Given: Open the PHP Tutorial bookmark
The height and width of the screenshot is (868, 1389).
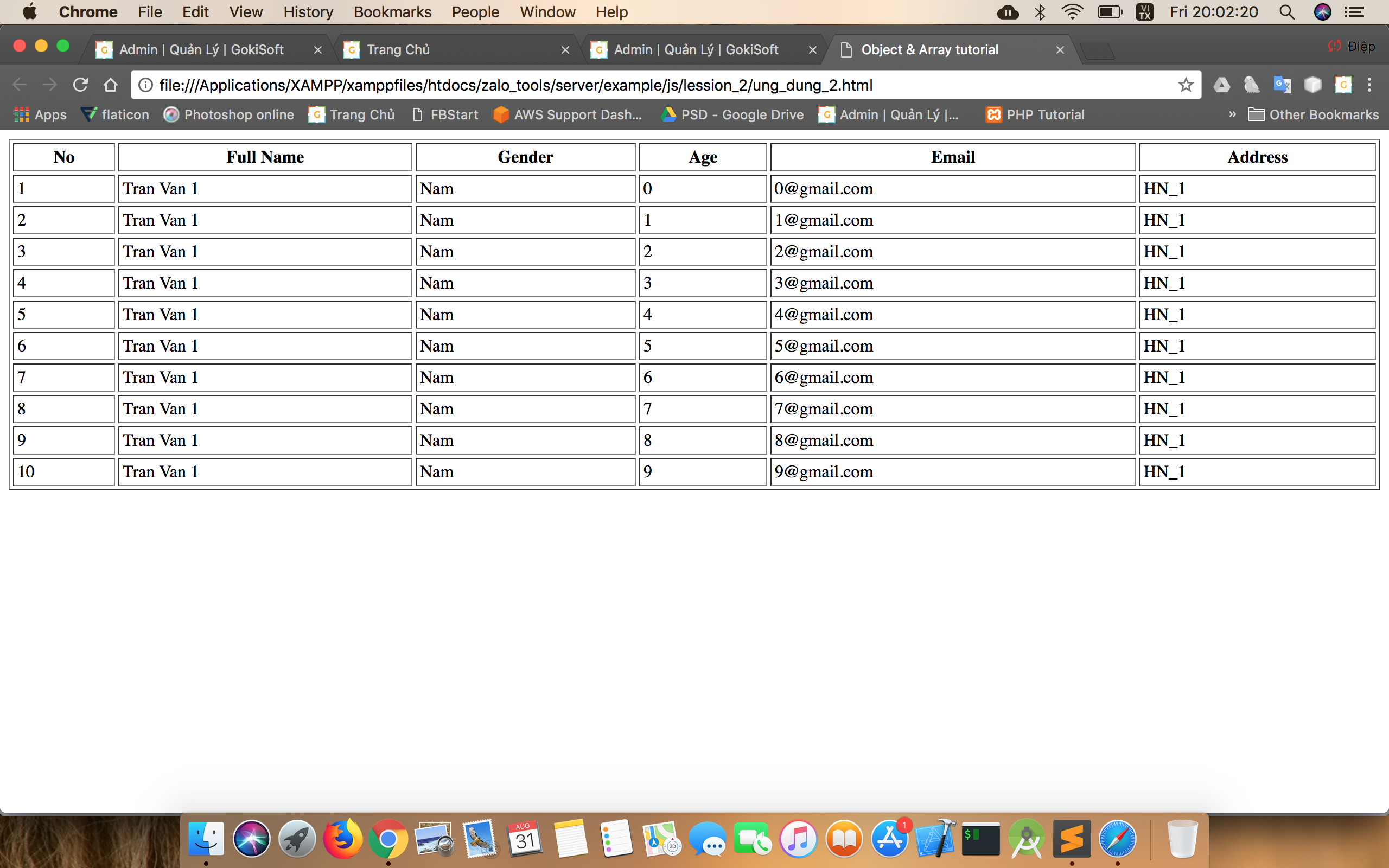Looking at the screenshot, I should pos(1035,114).
